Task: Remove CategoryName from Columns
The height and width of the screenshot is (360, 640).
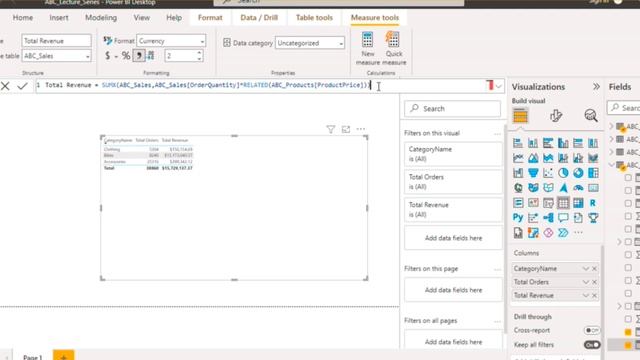Action: [x=594, y=269]
